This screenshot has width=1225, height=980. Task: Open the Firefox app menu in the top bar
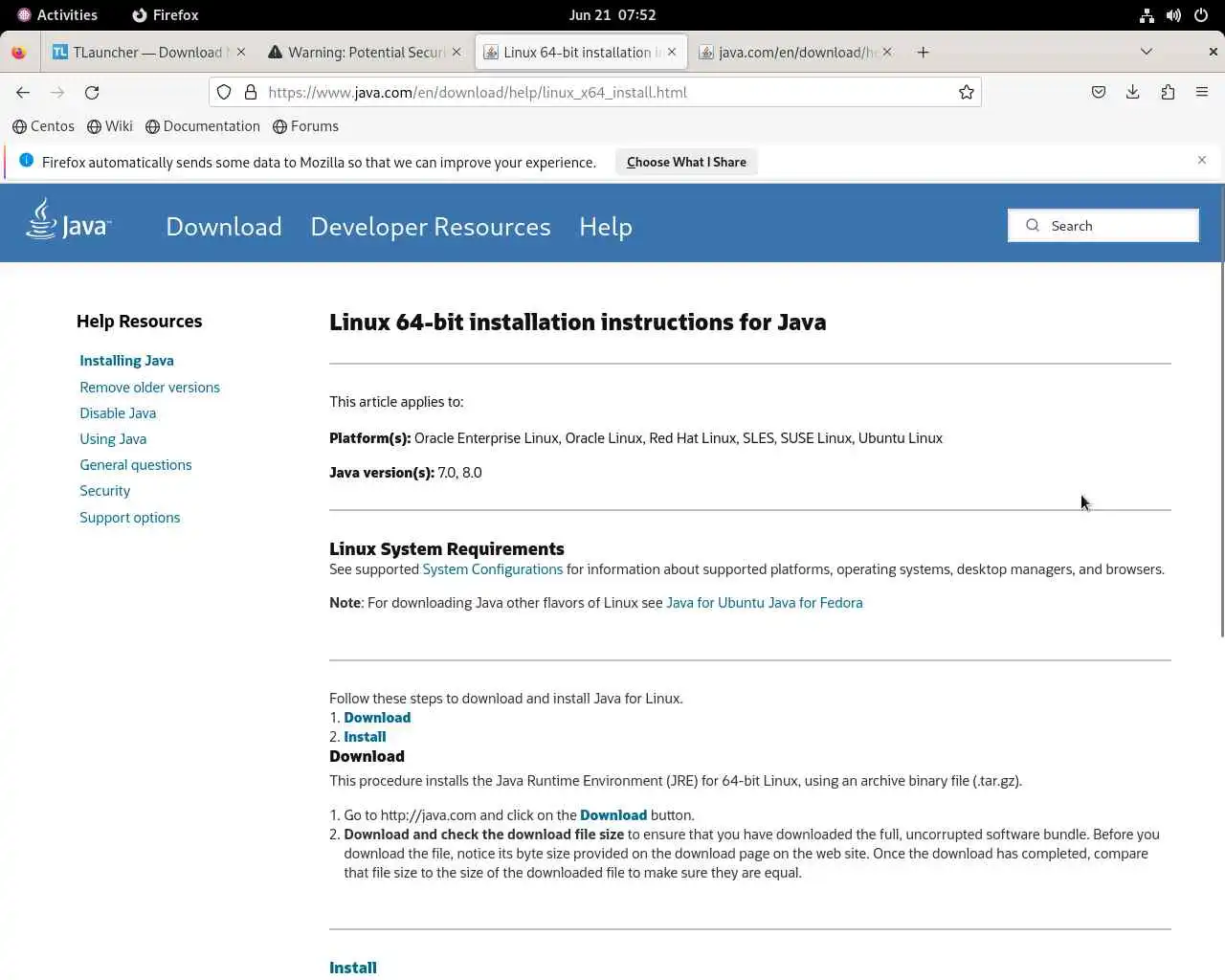(x=166, y=15)
